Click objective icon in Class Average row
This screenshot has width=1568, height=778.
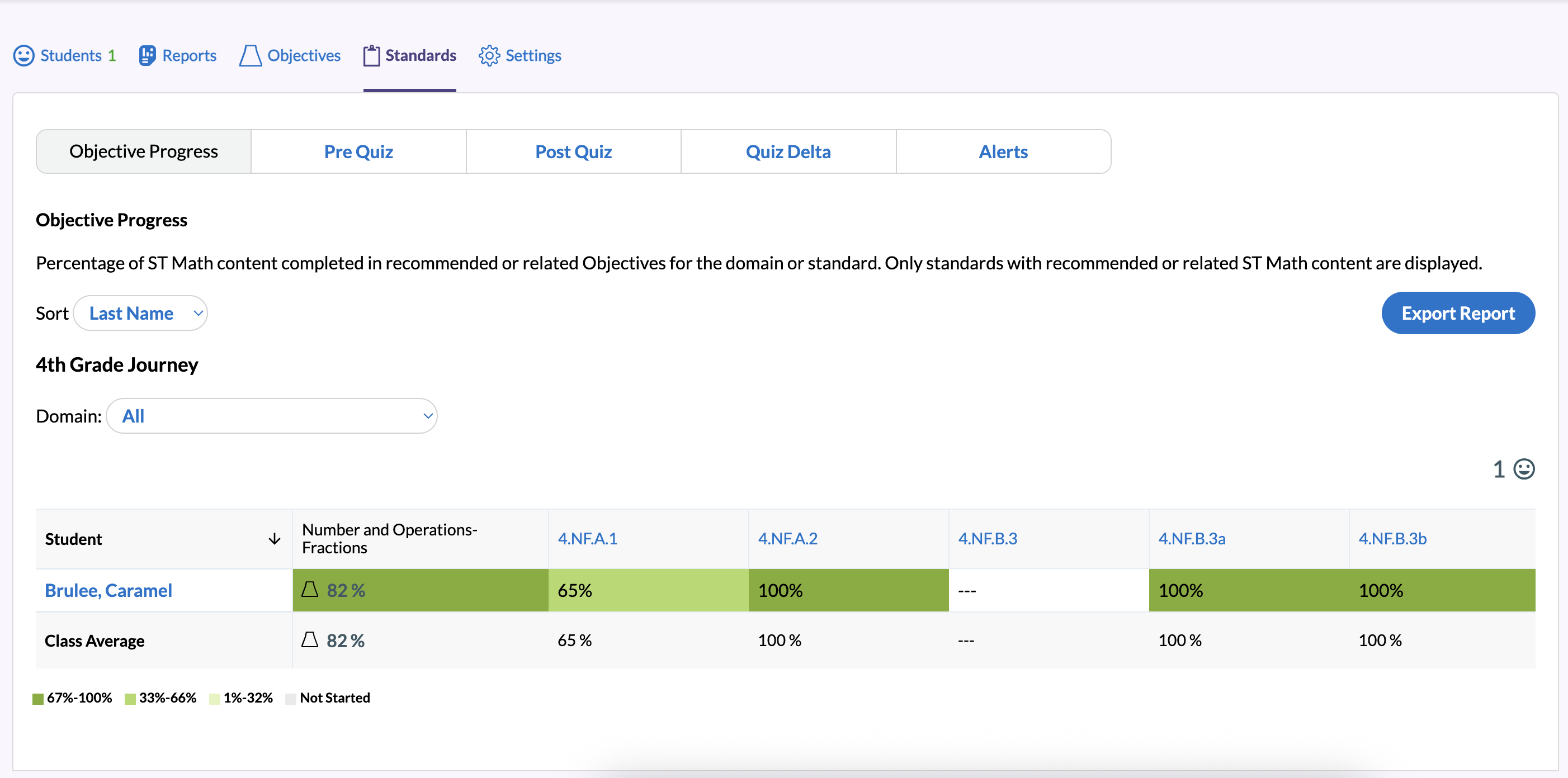pos(310,639)
